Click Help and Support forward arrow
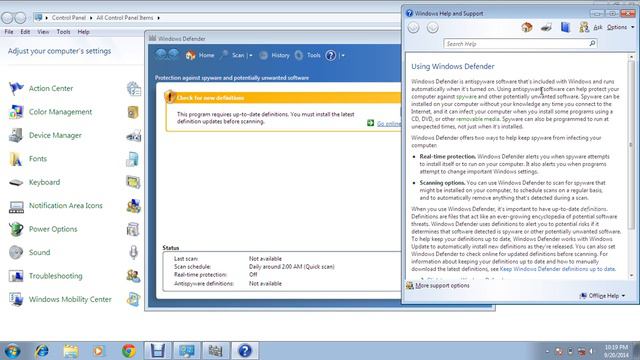Image resolution: width=640 pixels, height=360 pixels. (433, 28)
